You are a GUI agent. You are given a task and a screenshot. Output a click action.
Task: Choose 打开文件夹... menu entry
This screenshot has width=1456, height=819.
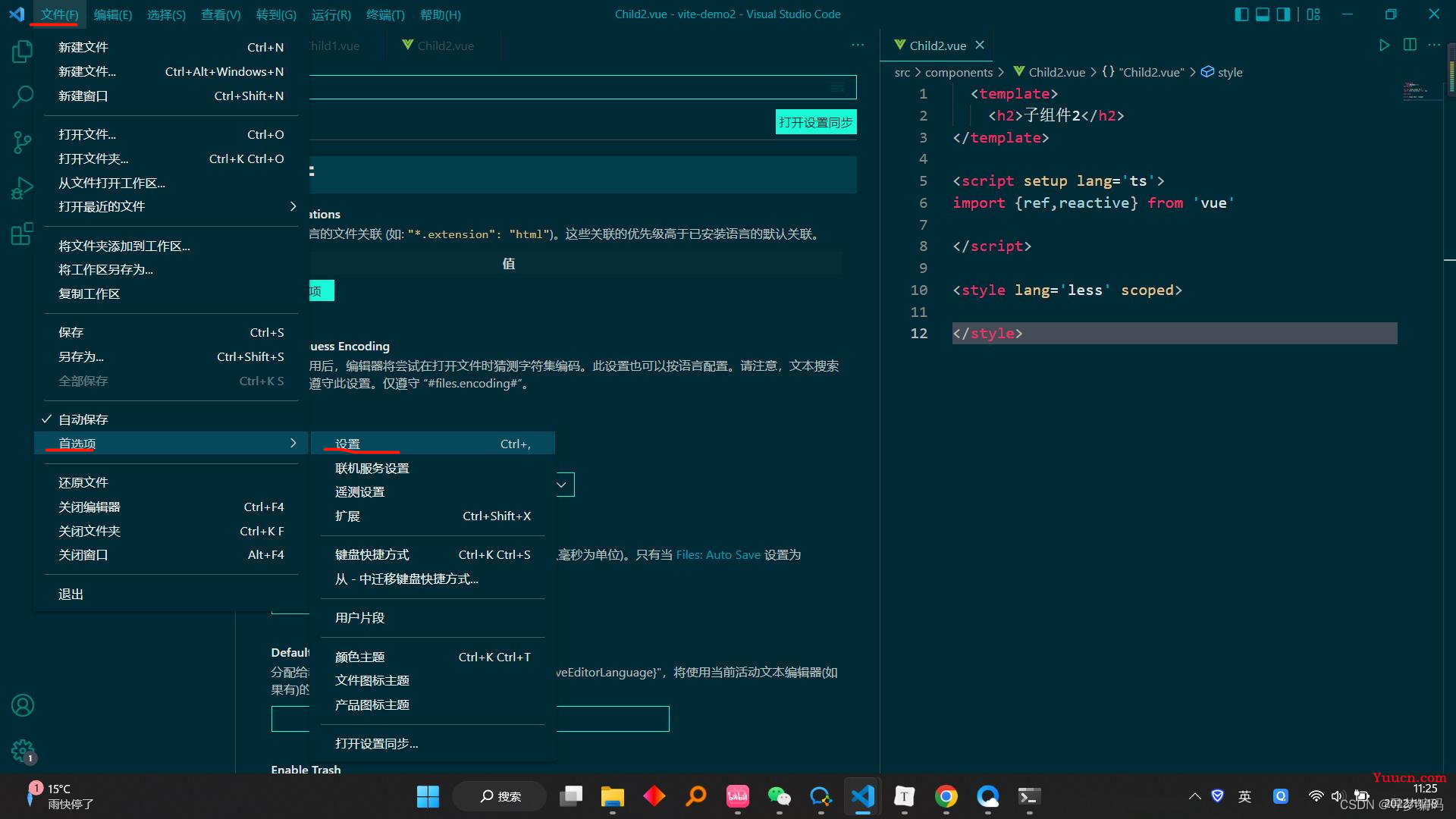[x=171, y=158]
